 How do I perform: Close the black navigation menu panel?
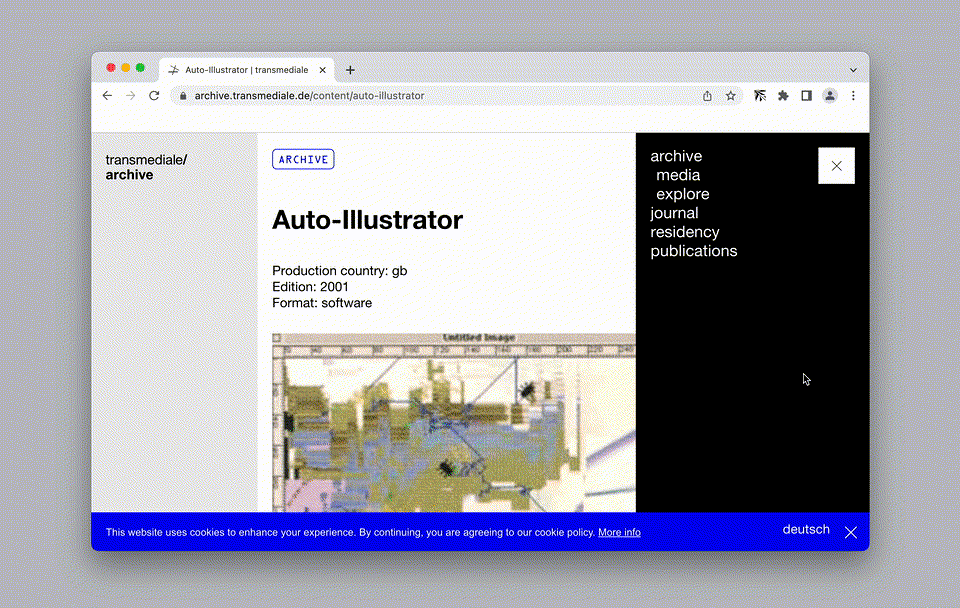click(836, 166)
